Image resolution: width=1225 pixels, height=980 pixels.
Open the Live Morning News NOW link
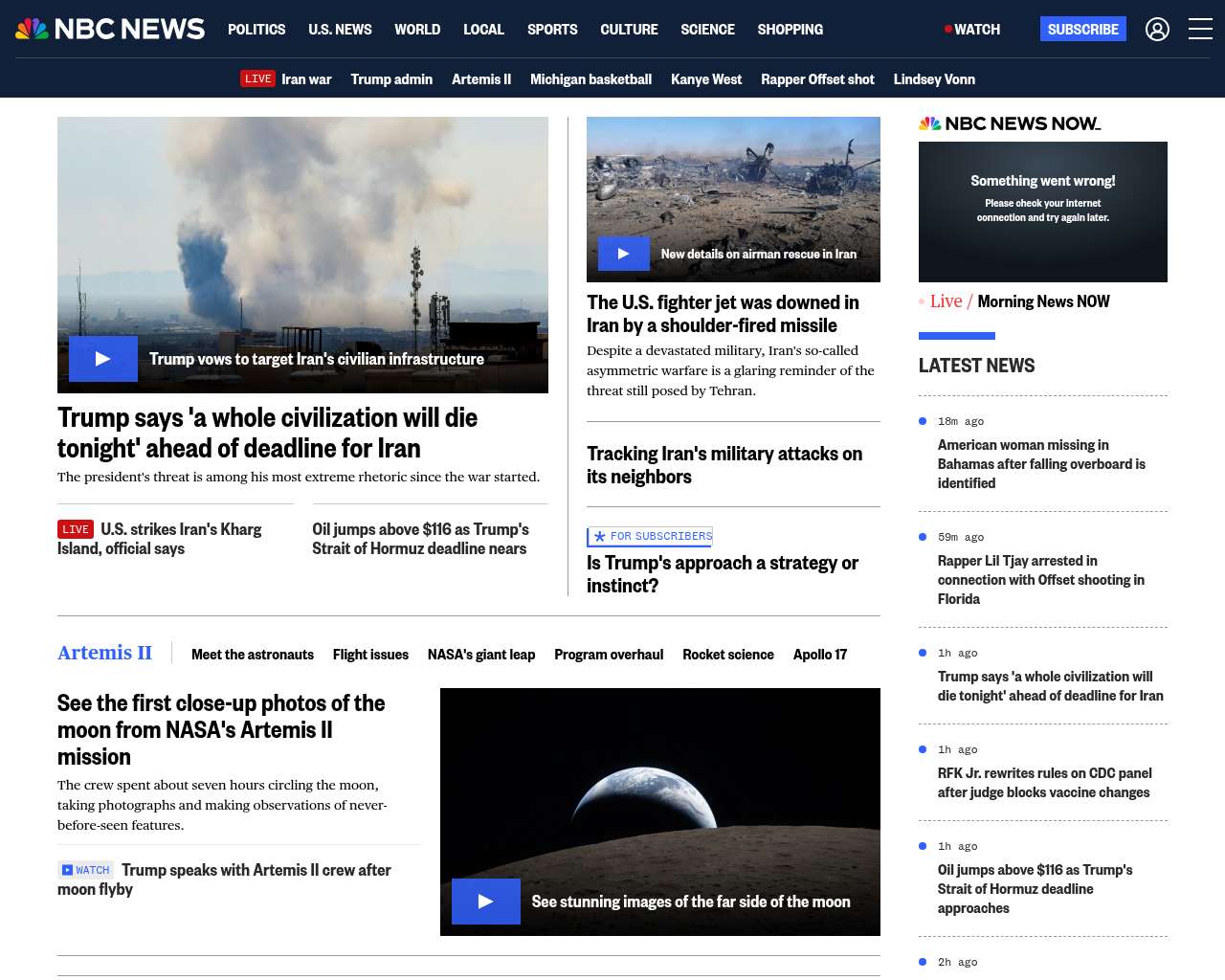point(1019,301)
